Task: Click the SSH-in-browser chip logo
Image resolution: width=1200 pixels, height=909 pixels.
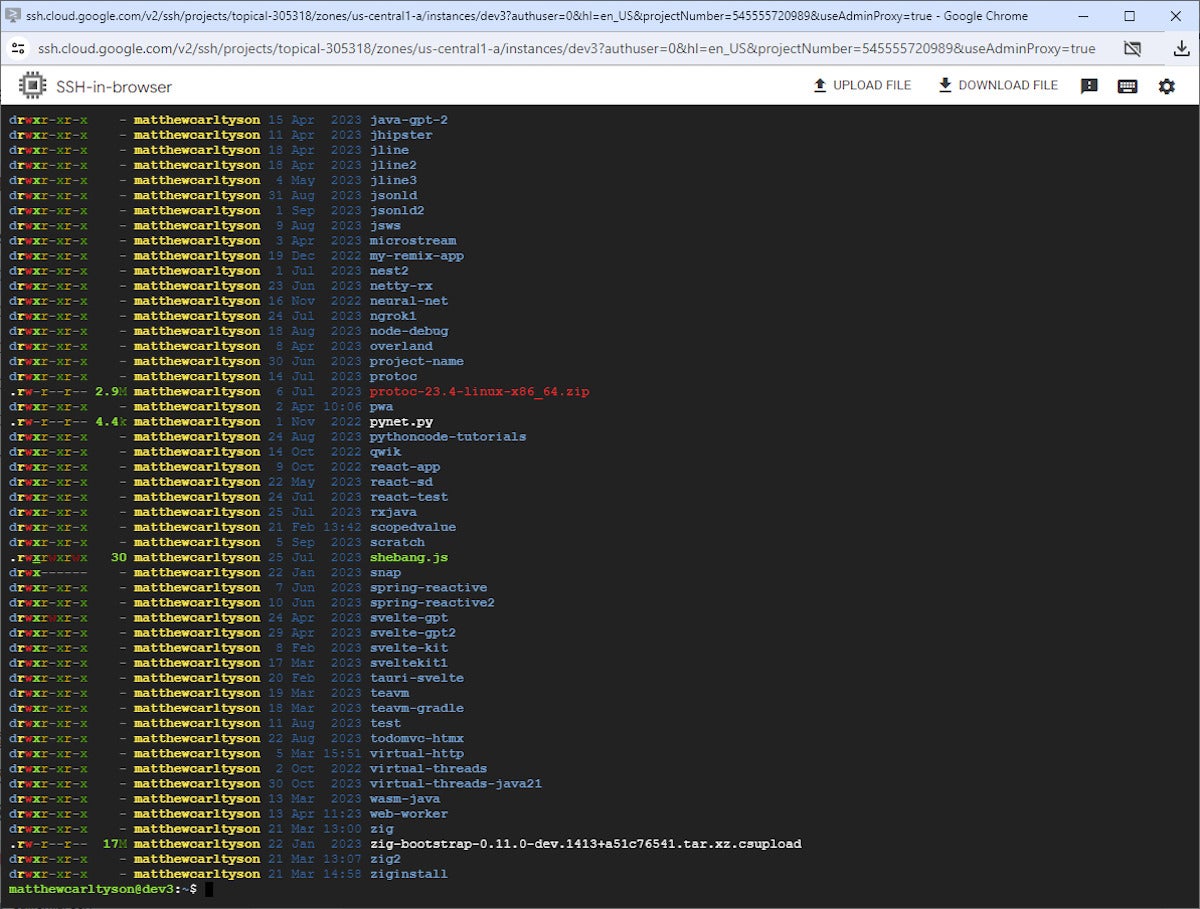Action: [33, 86]
